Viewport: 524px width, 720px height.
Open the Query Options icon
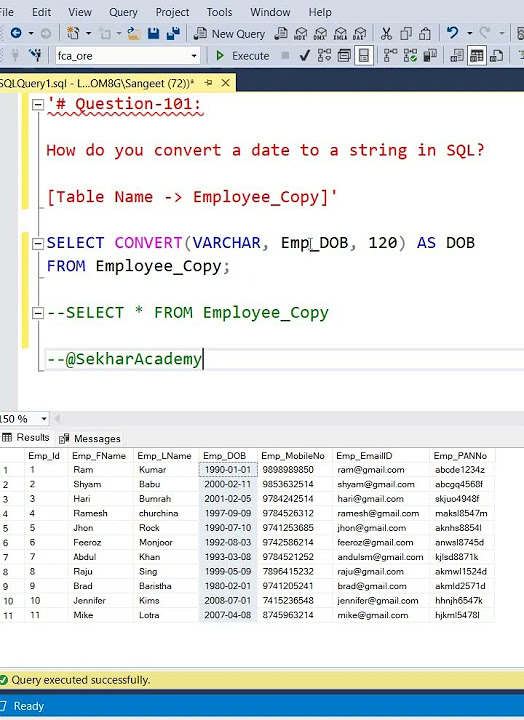(x=344, y=56)
